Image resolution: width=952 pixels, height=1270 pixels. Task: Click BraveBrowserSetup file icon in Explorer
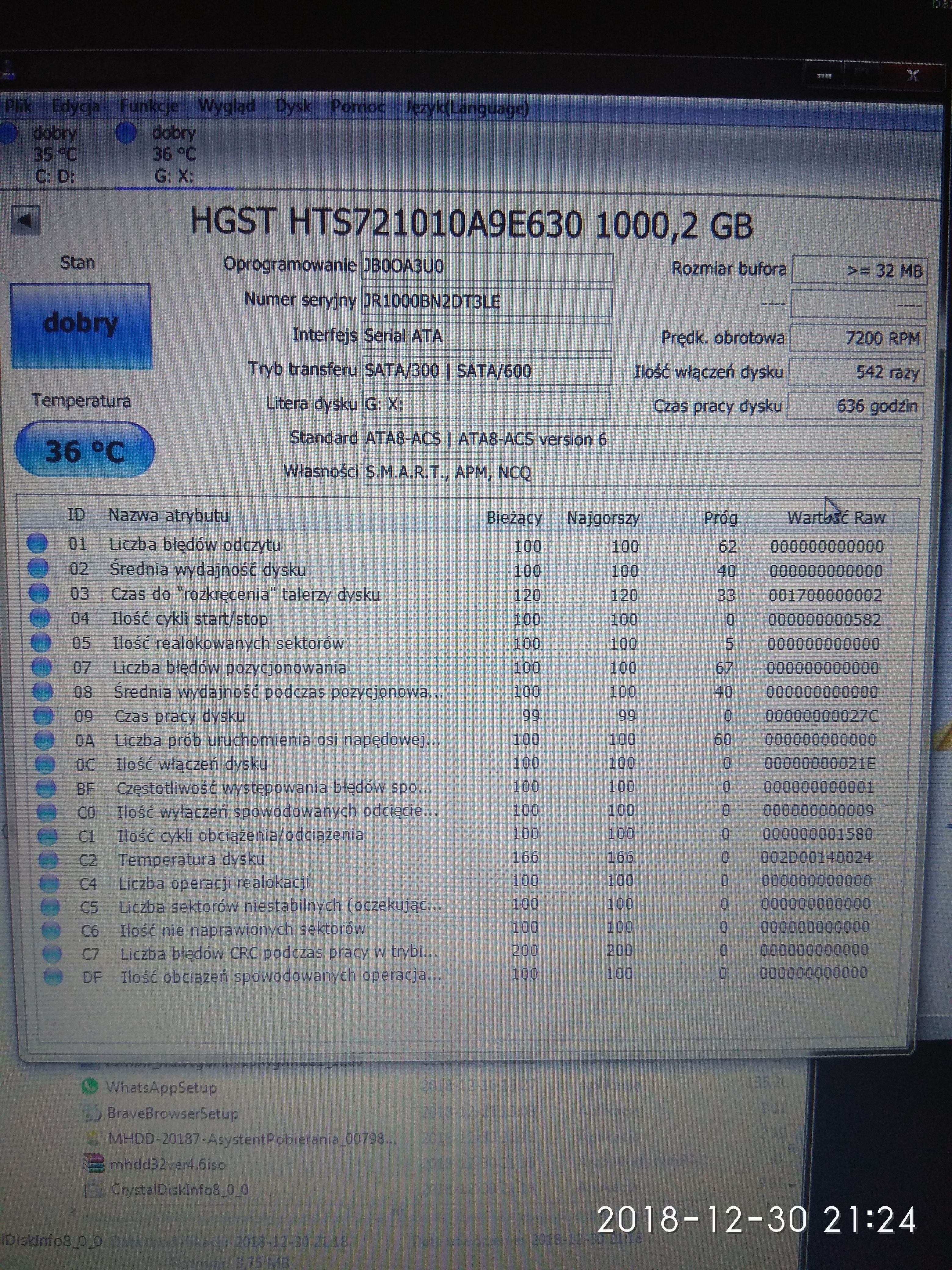92,1113
